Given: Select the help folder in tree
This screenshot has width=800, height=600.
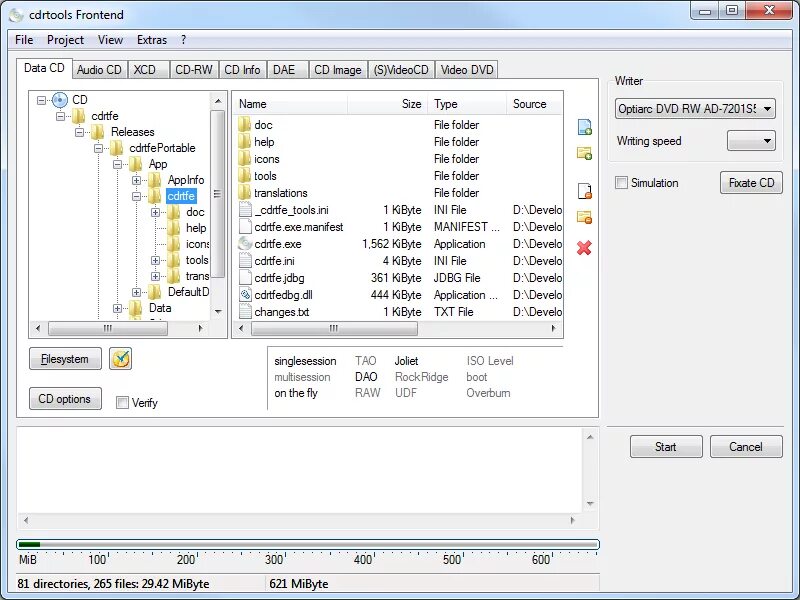Looking at the screenshot, I should [196, 228].
